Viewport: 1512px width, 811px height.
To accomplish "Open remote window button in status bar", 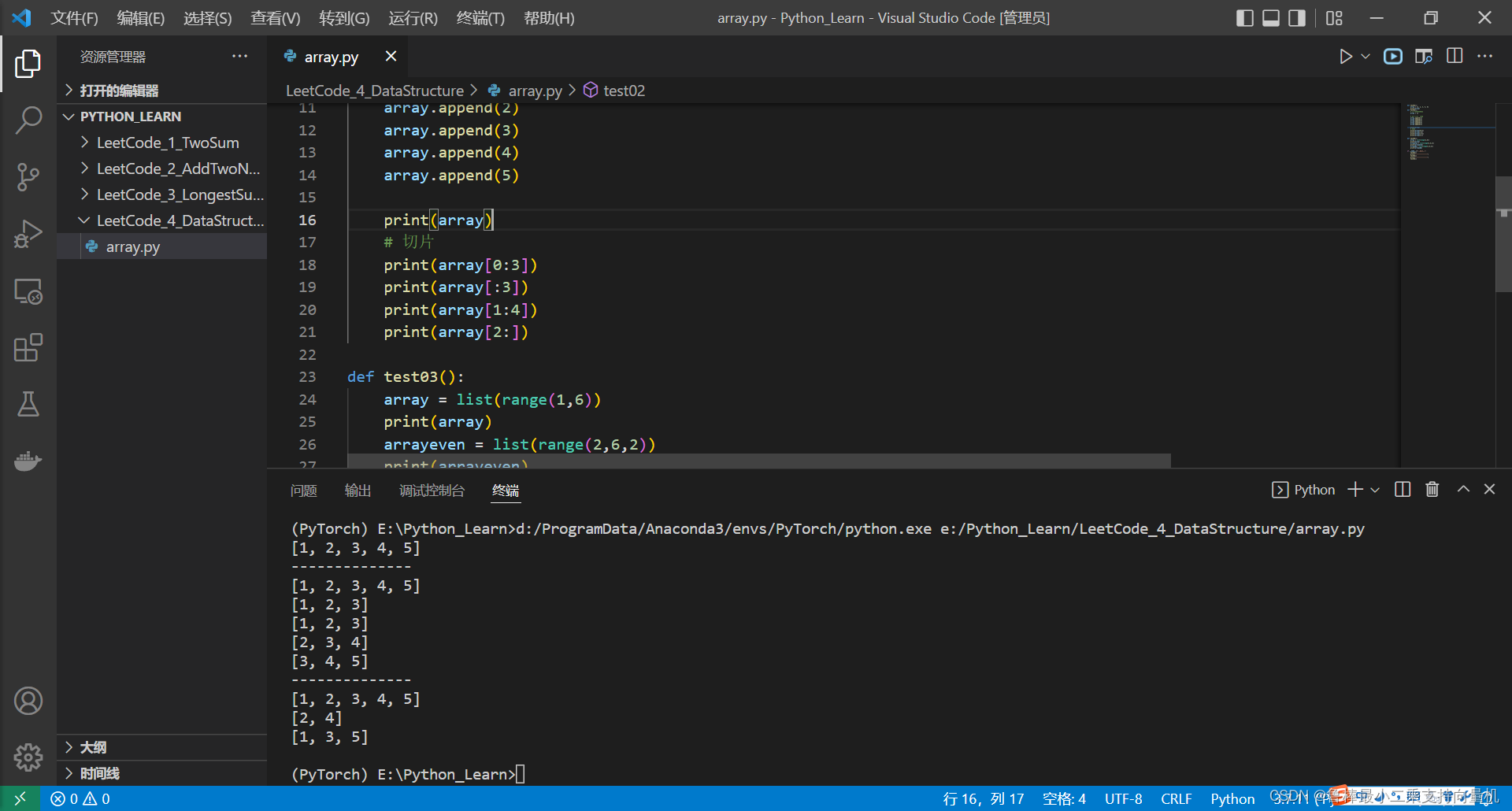I will pyautogui.click(x=20, y=798).
